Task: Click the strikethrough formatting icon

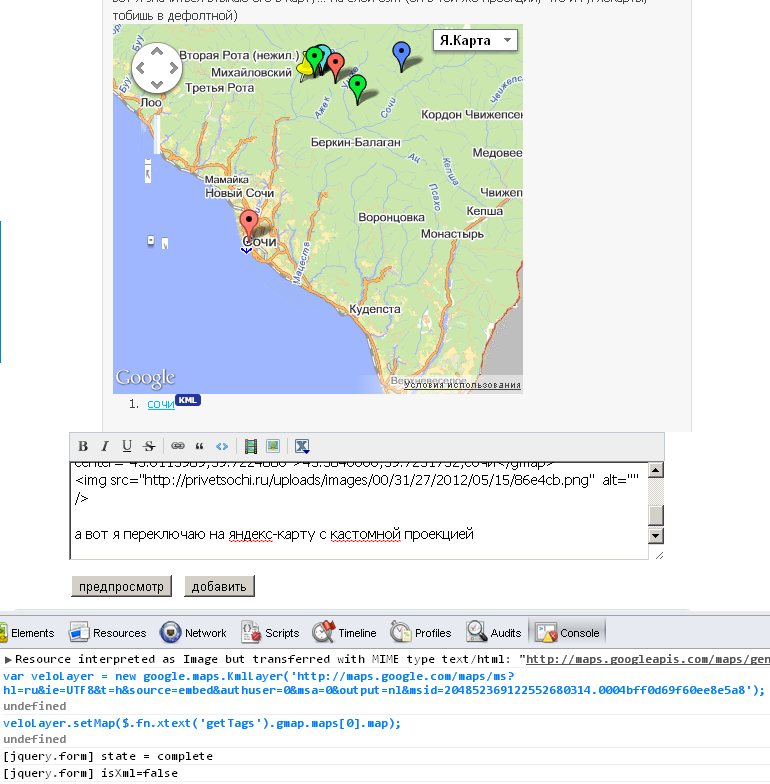Action: (149, 446)
